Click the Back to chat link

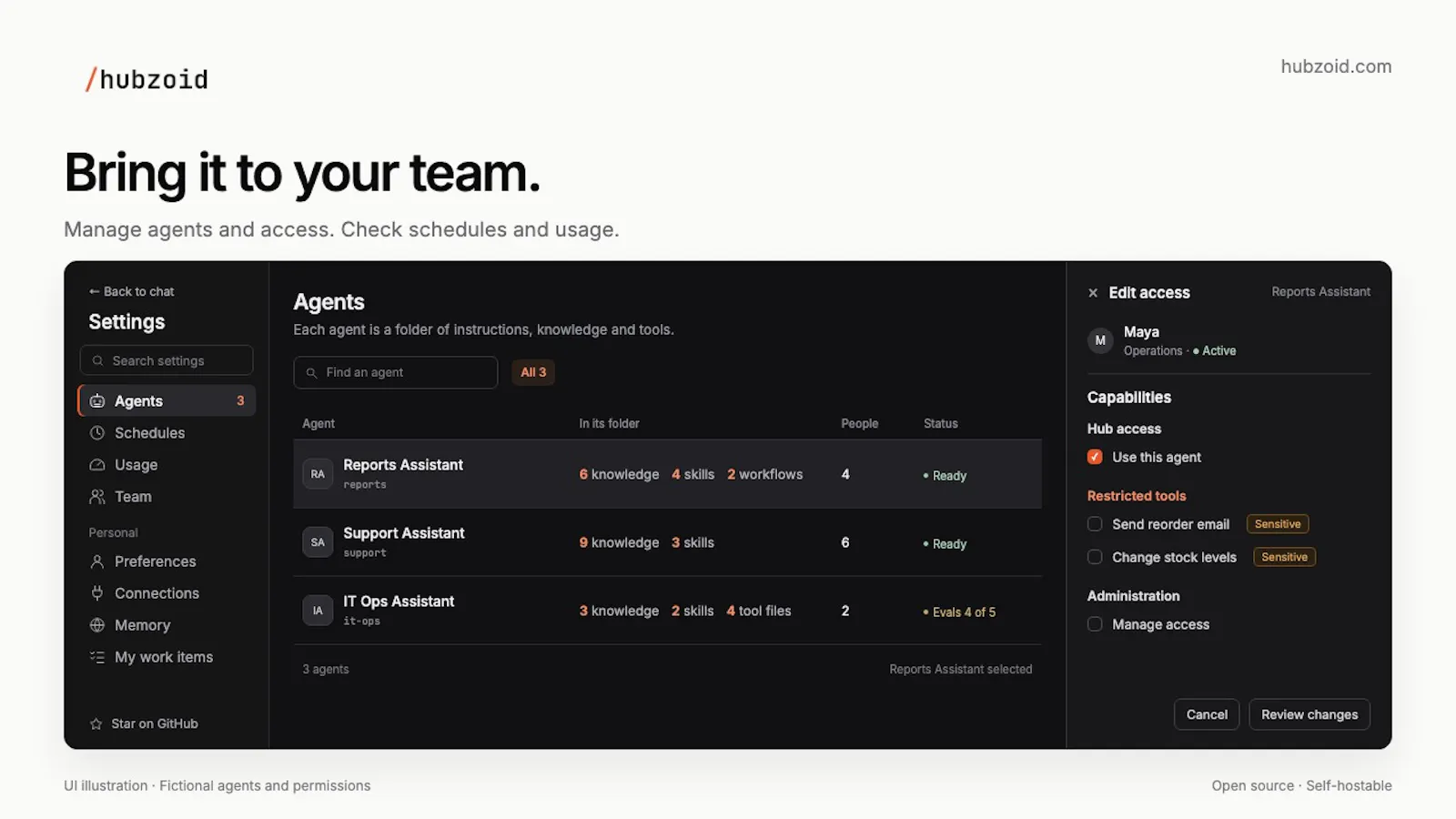click(x=131, y=292)
